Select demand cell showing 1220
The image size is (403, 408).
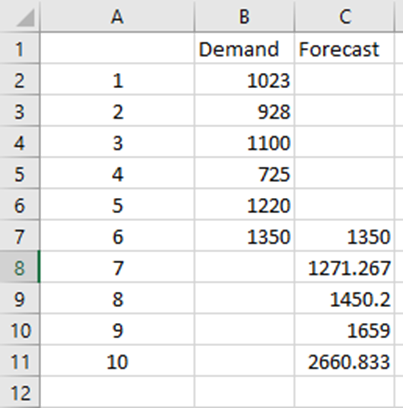(244, 205)
